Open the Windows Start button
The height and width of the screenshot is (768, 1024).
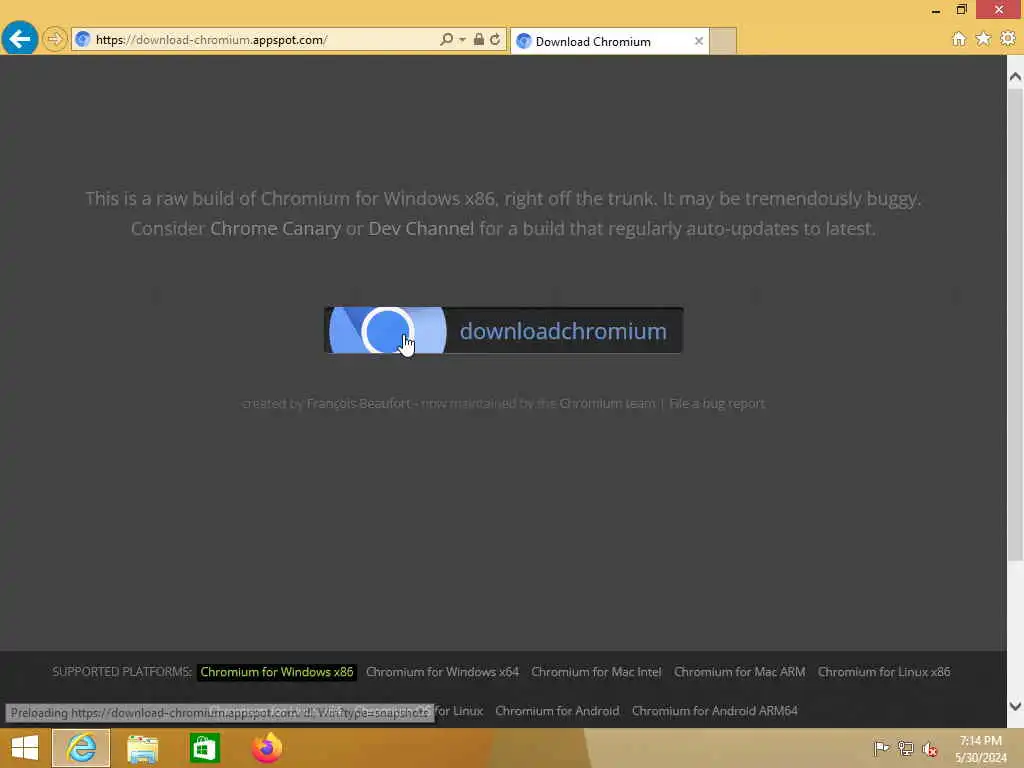point(25,748)
